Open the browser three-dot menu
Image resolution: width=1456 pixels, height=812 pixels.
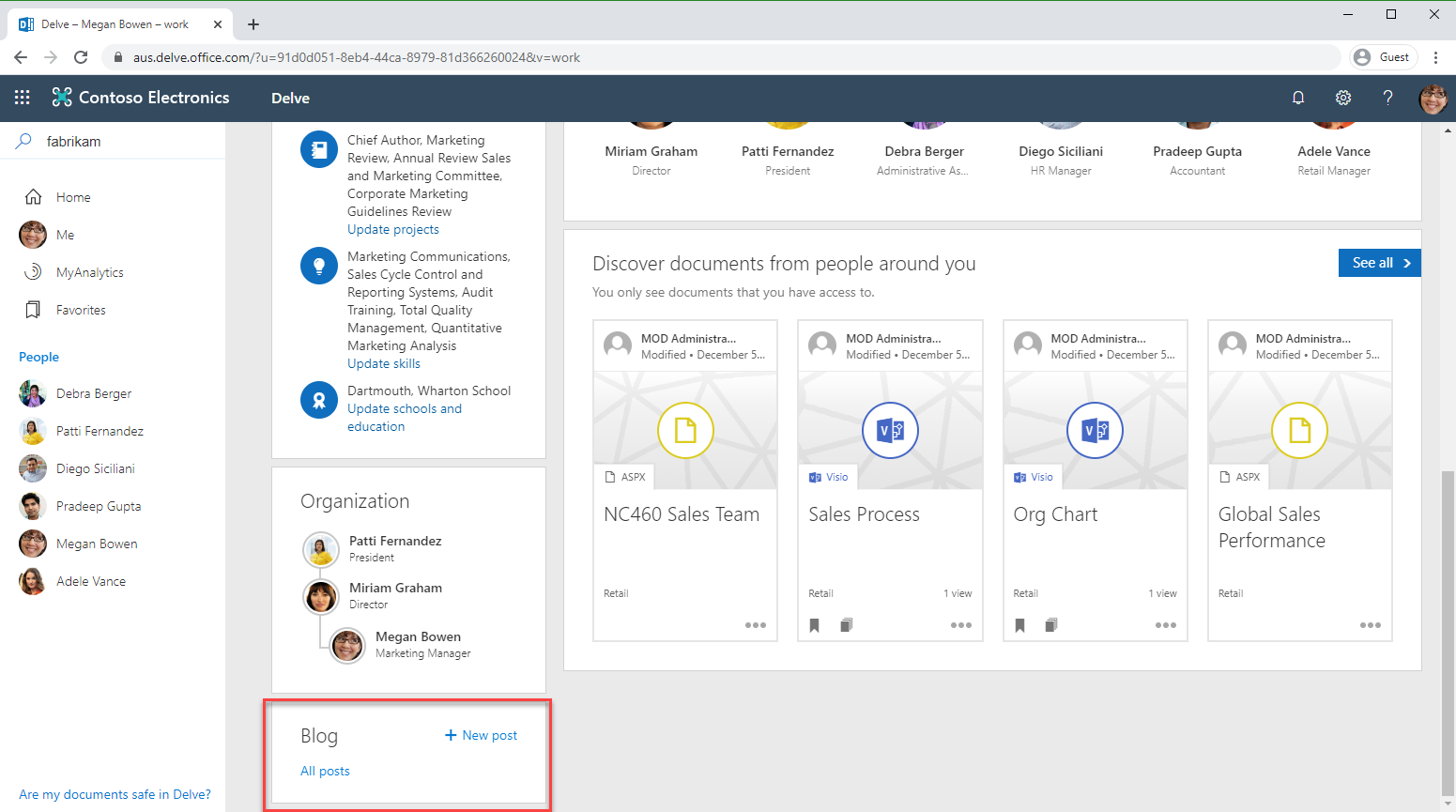coord(1435,57)
